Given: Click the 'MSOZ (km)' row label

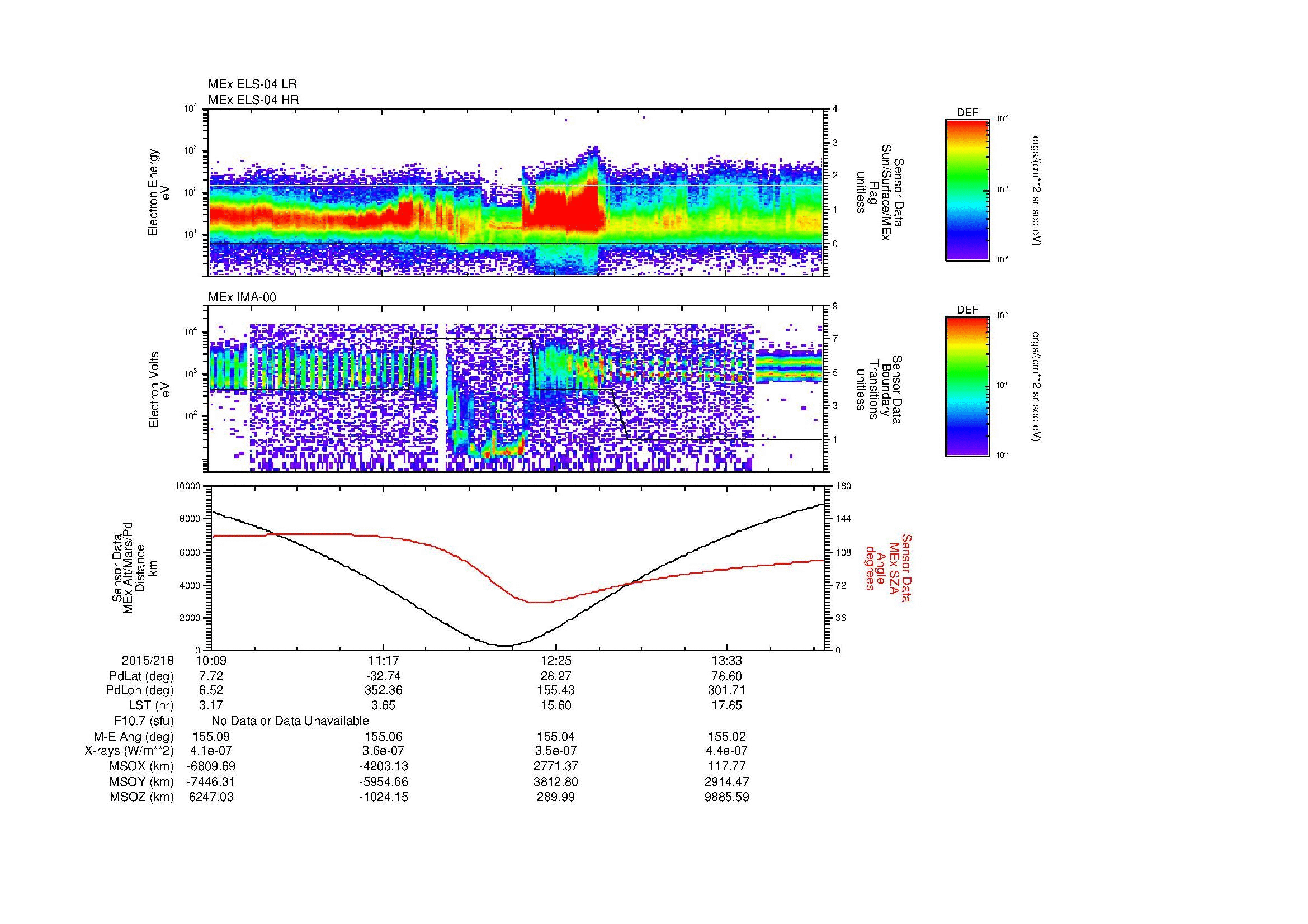Looking at the screenshot, I should pyautogui.click(x=141, y=797).
